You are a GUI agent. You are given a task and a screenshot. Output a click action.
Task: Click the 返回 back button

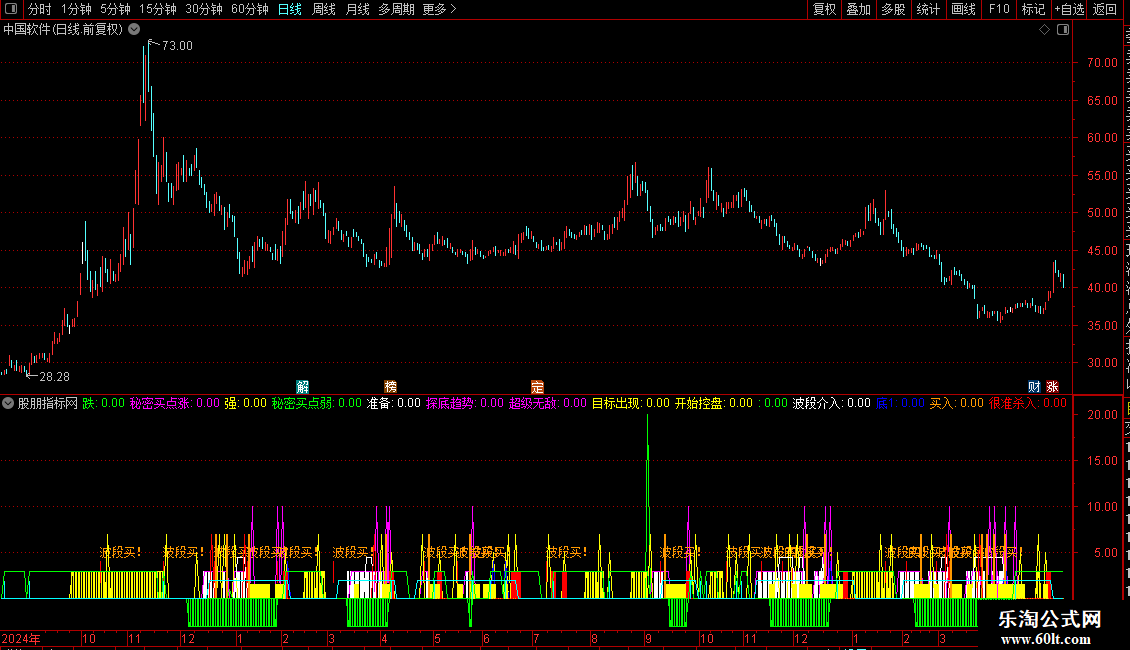pos(1105,9)
